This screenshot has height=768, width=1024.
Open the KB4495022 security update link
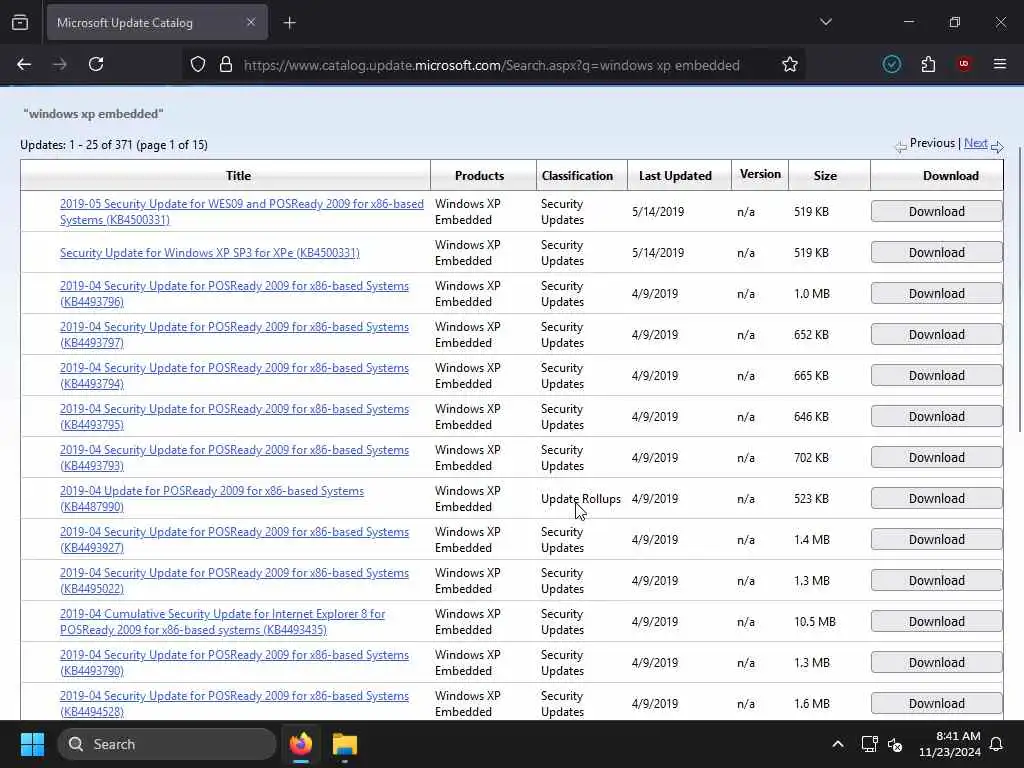(x=234, y=581)
